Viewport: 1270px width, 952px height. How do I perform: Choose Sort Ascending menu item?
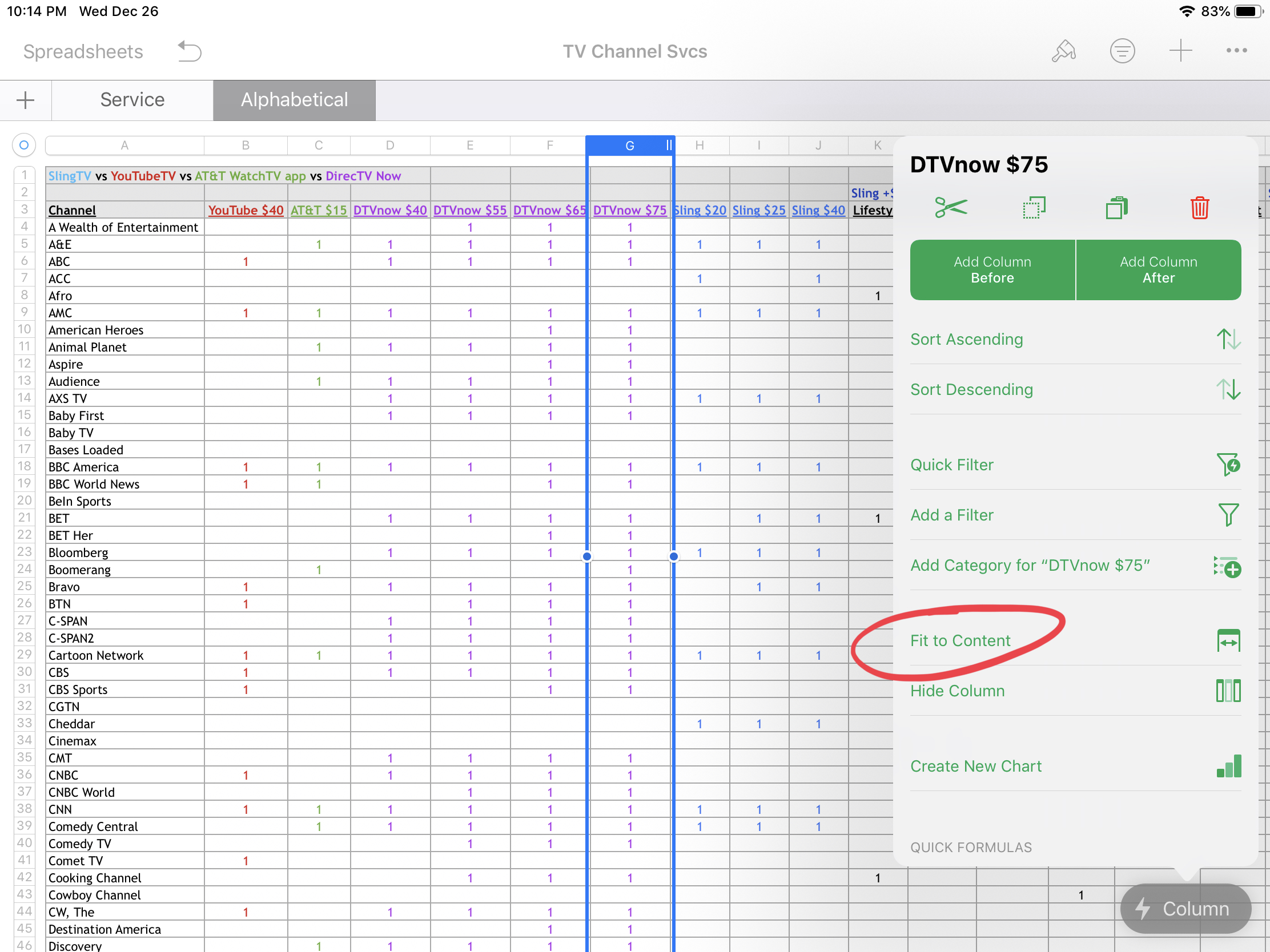click(x=1075, y=339)
